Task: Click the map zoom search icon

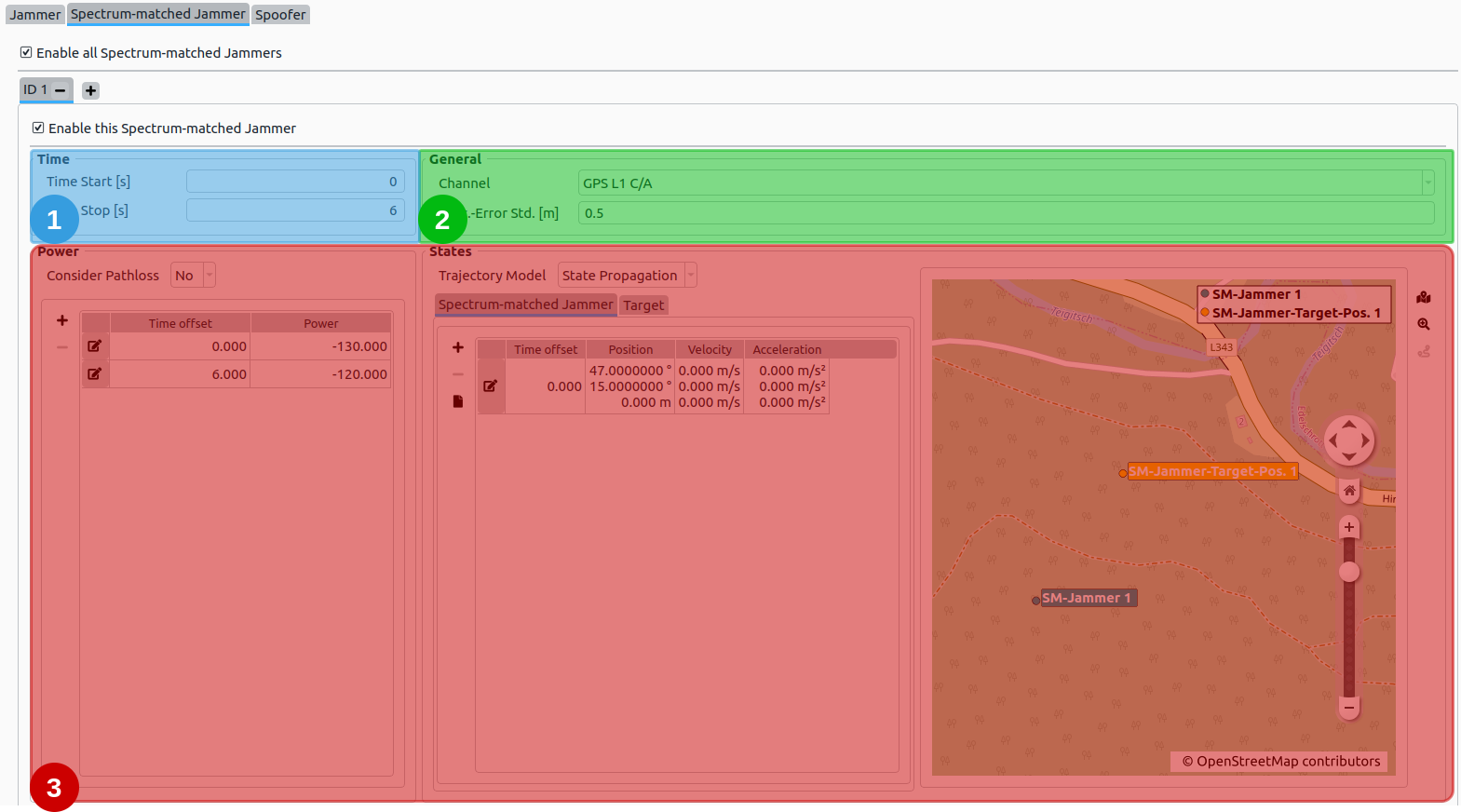Action: 1424,325
